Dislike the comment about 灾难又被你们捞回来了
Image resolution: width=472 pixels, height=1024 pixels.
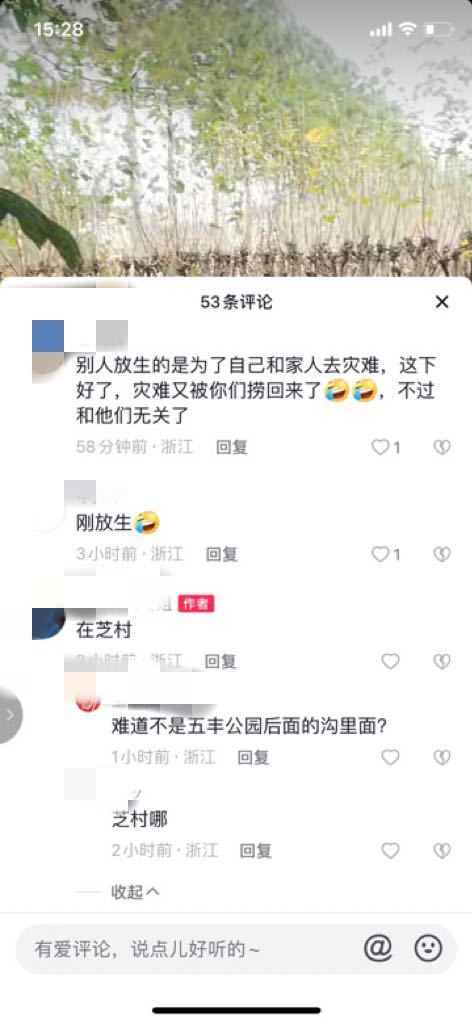coord(442,447)
